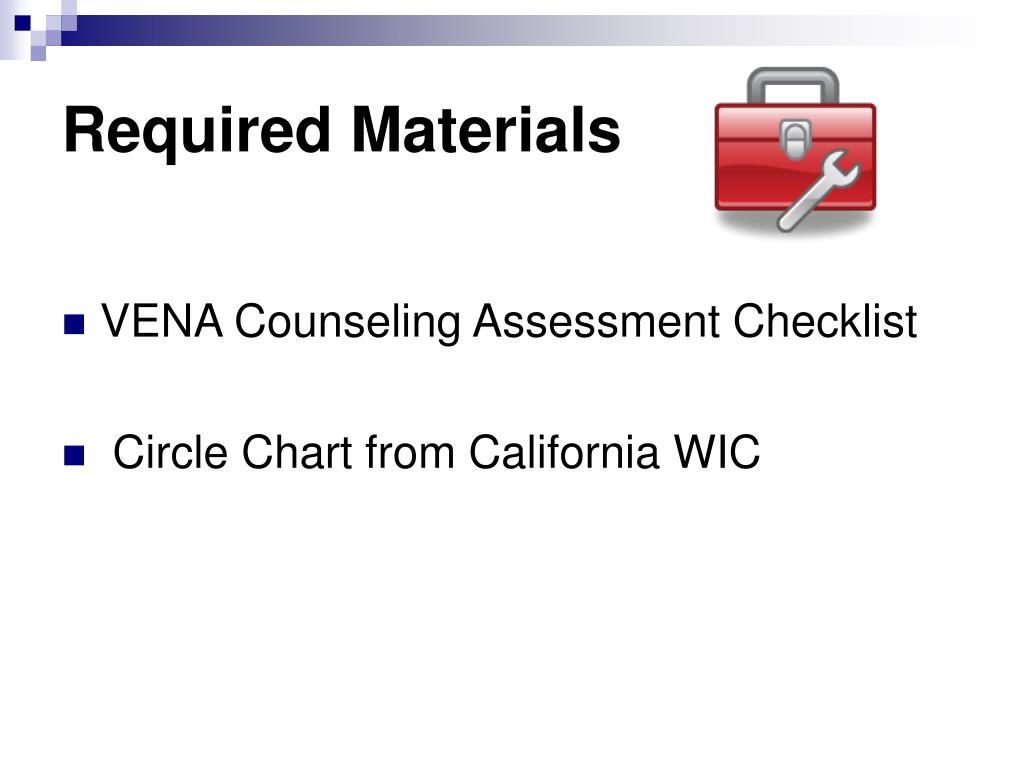Click the word "Counseling" in first bullet
The image size is (1024, 768).
coord(348,323)
